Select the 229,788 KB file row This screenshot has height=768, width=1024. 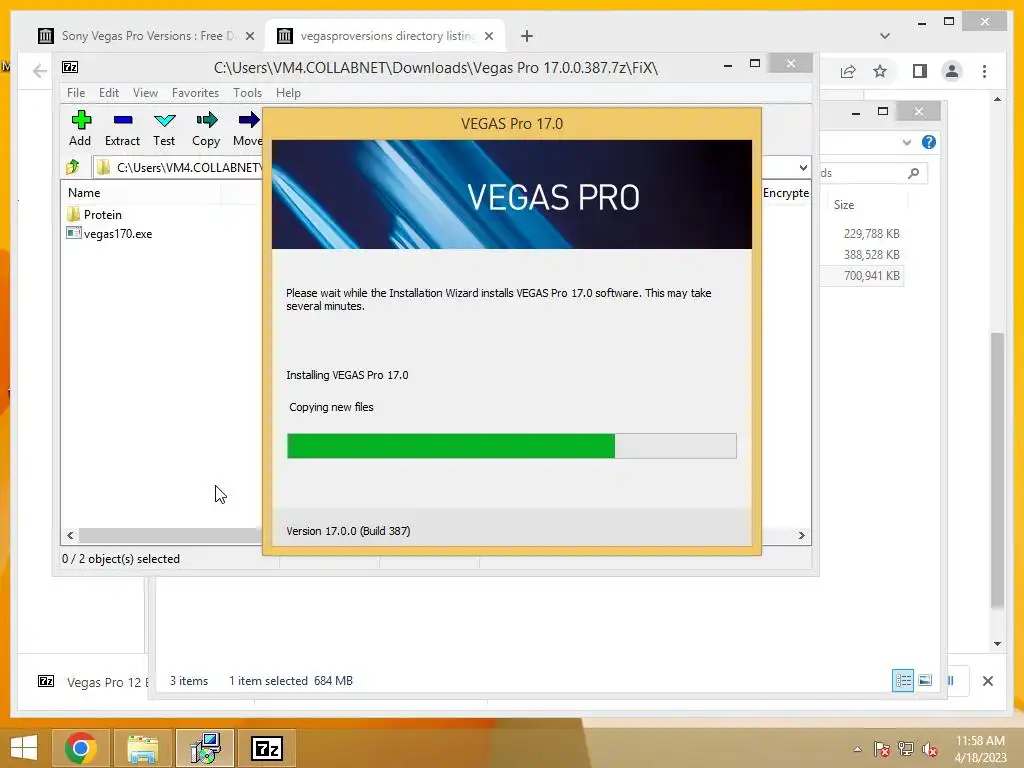[x=861, y=233]
